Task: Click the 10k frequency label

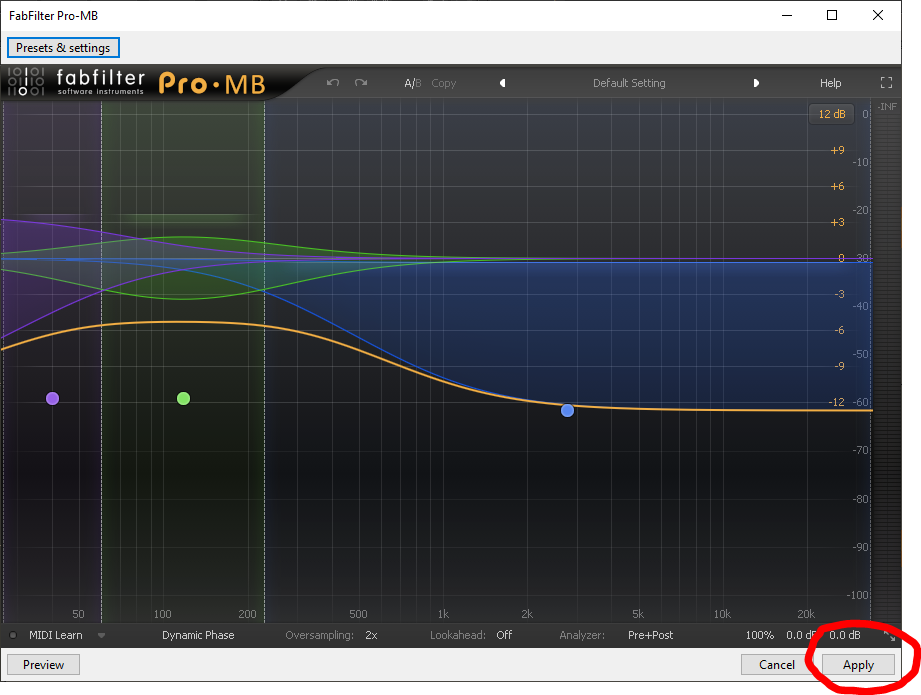Action: (722, 614)
